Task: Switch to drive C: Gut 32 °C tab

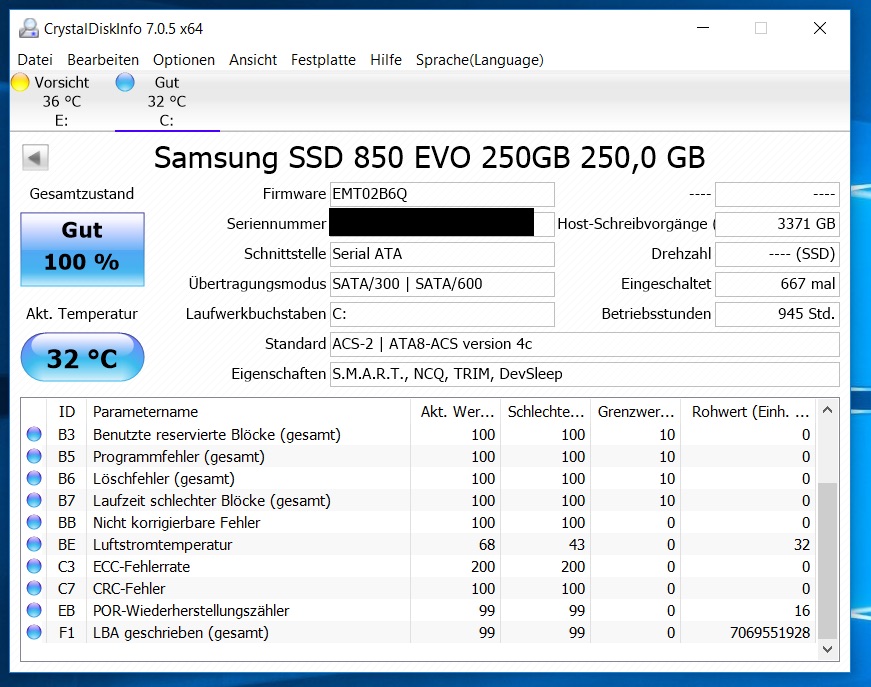Action: pos(167,101)
